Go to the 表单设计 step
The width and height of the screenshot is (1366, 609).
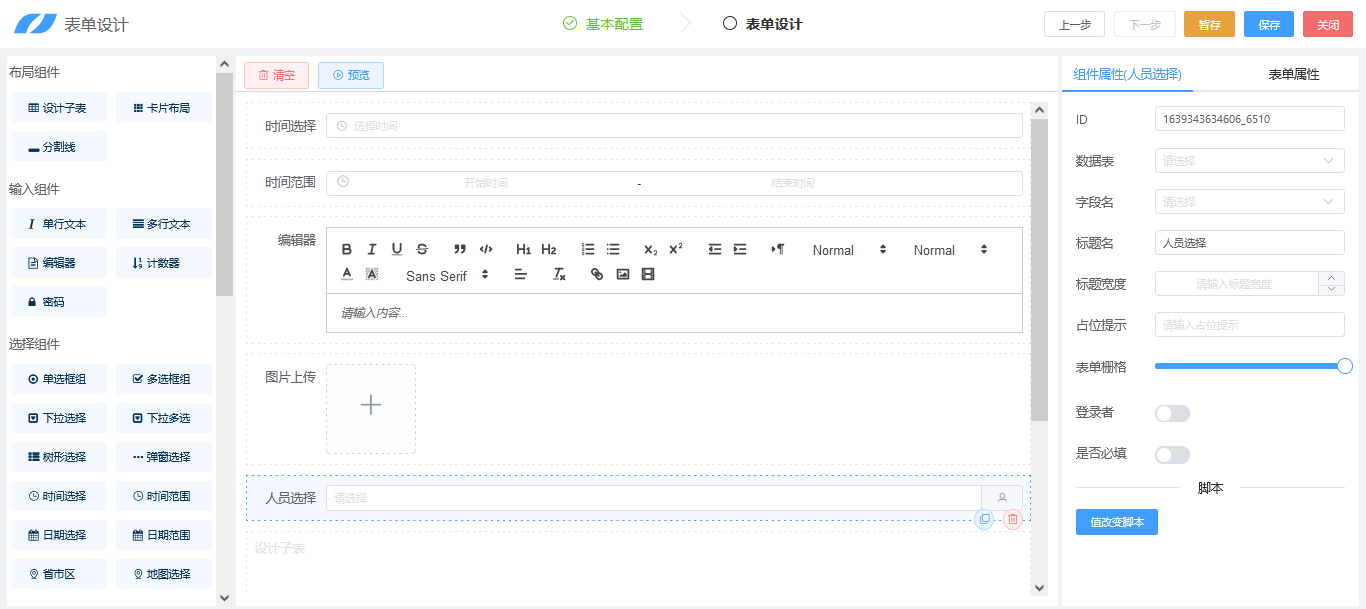763,24
